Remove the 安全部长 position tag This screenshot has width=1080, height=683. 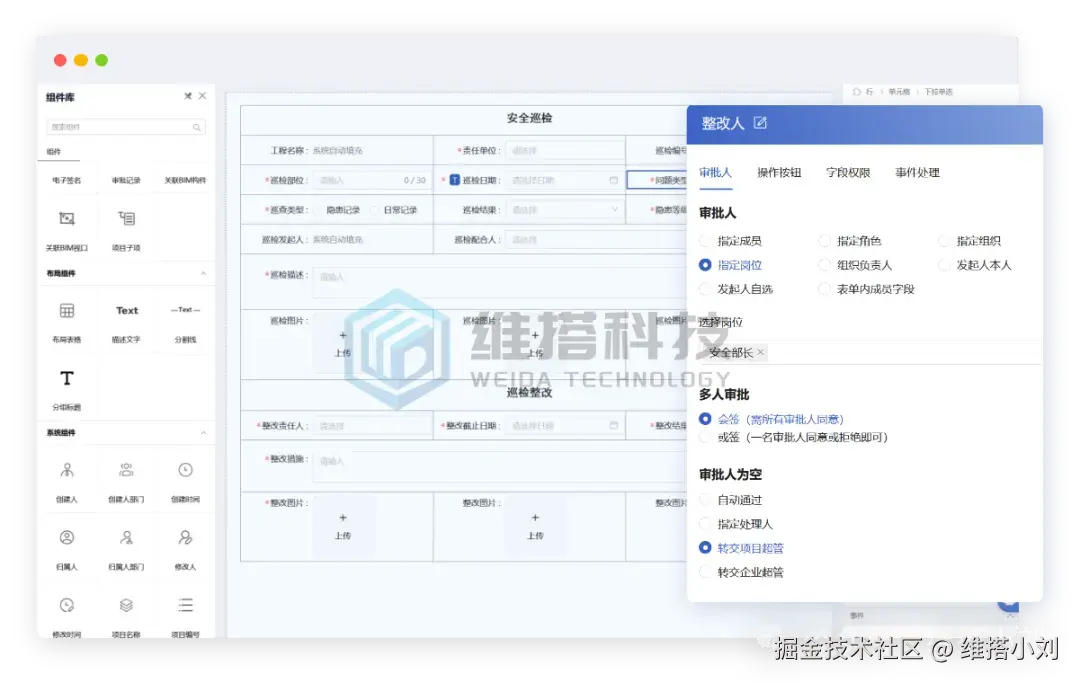[x=759, y=352]
